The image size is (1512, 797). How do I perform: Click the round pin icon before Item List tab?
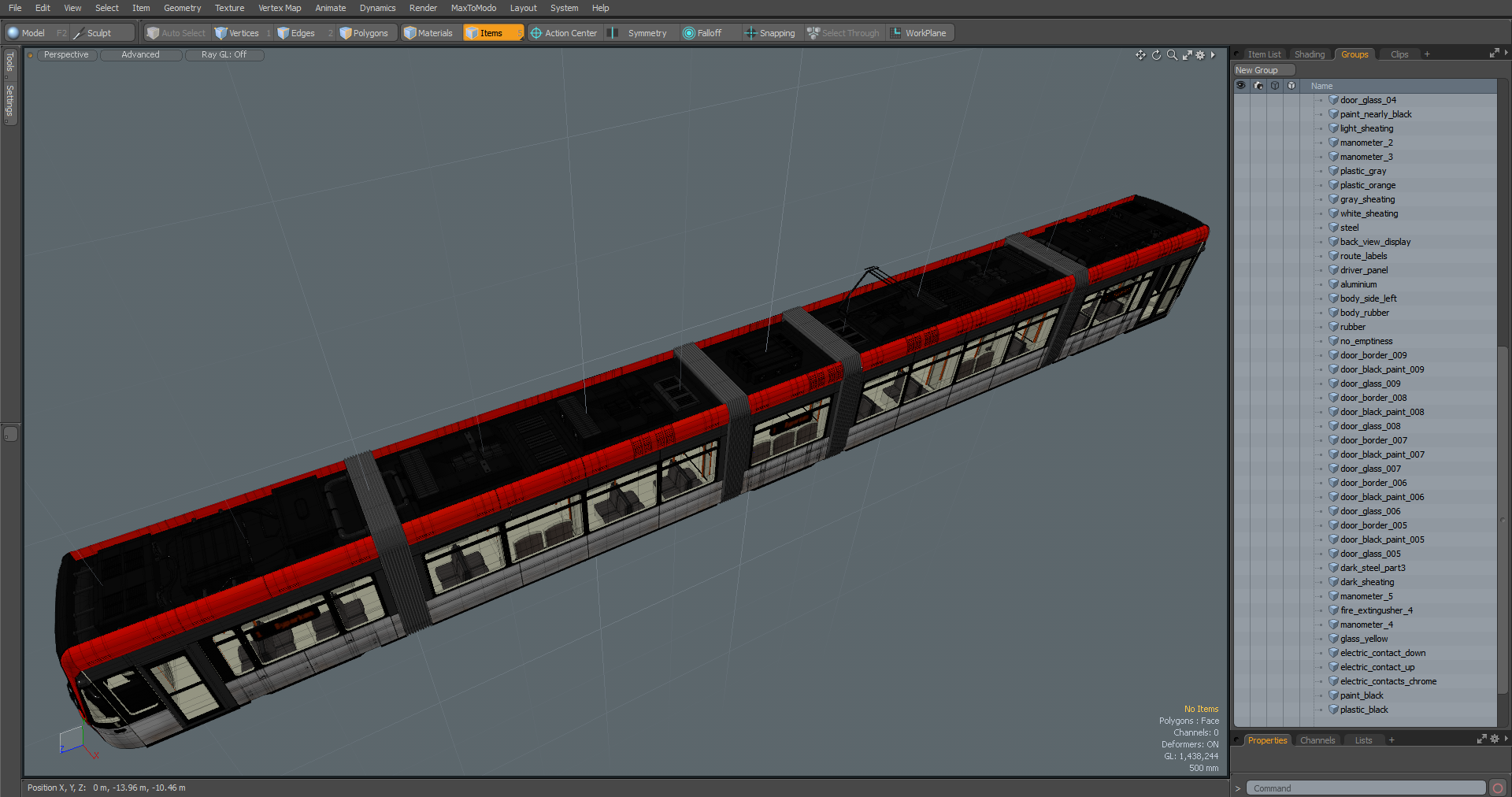[1238, 54]
